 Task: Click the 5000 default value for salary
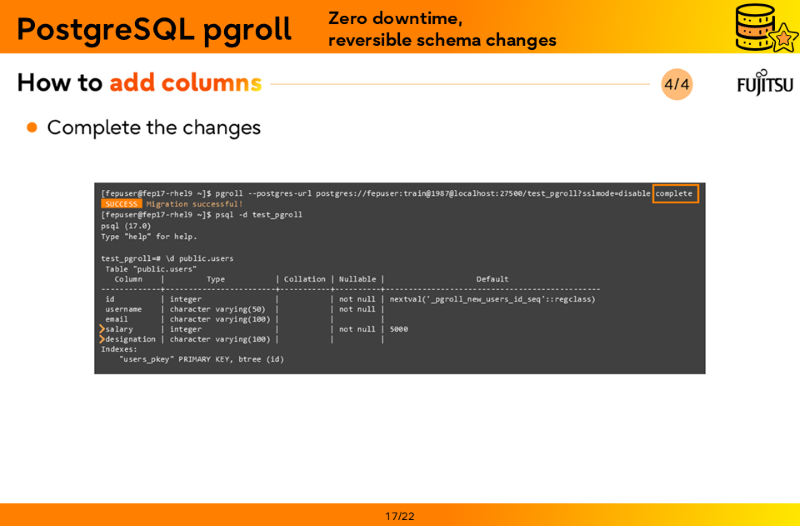pos(399,329)
